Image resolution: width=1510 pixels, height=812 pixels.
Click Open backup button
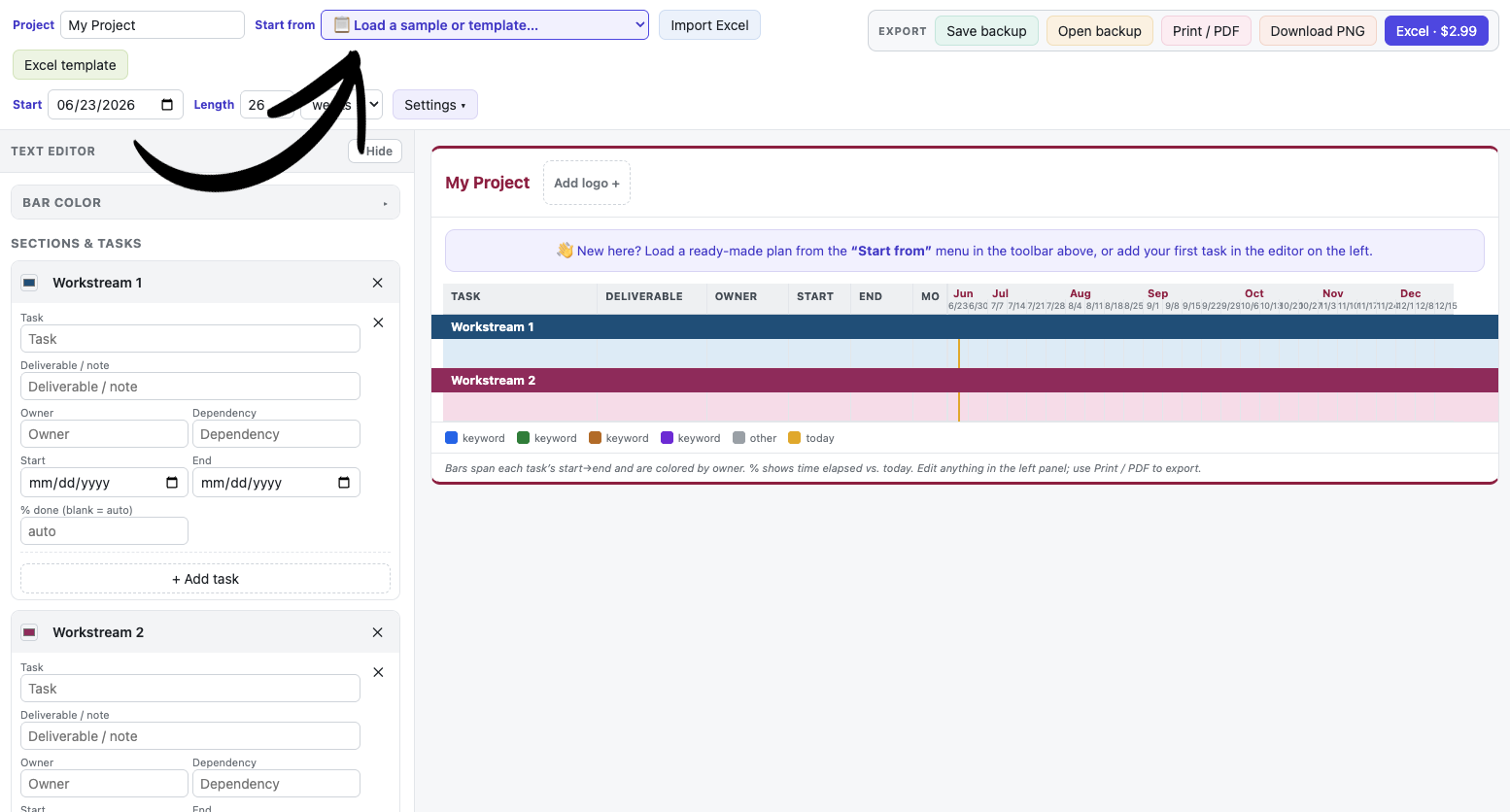[x=1099, y=31]
